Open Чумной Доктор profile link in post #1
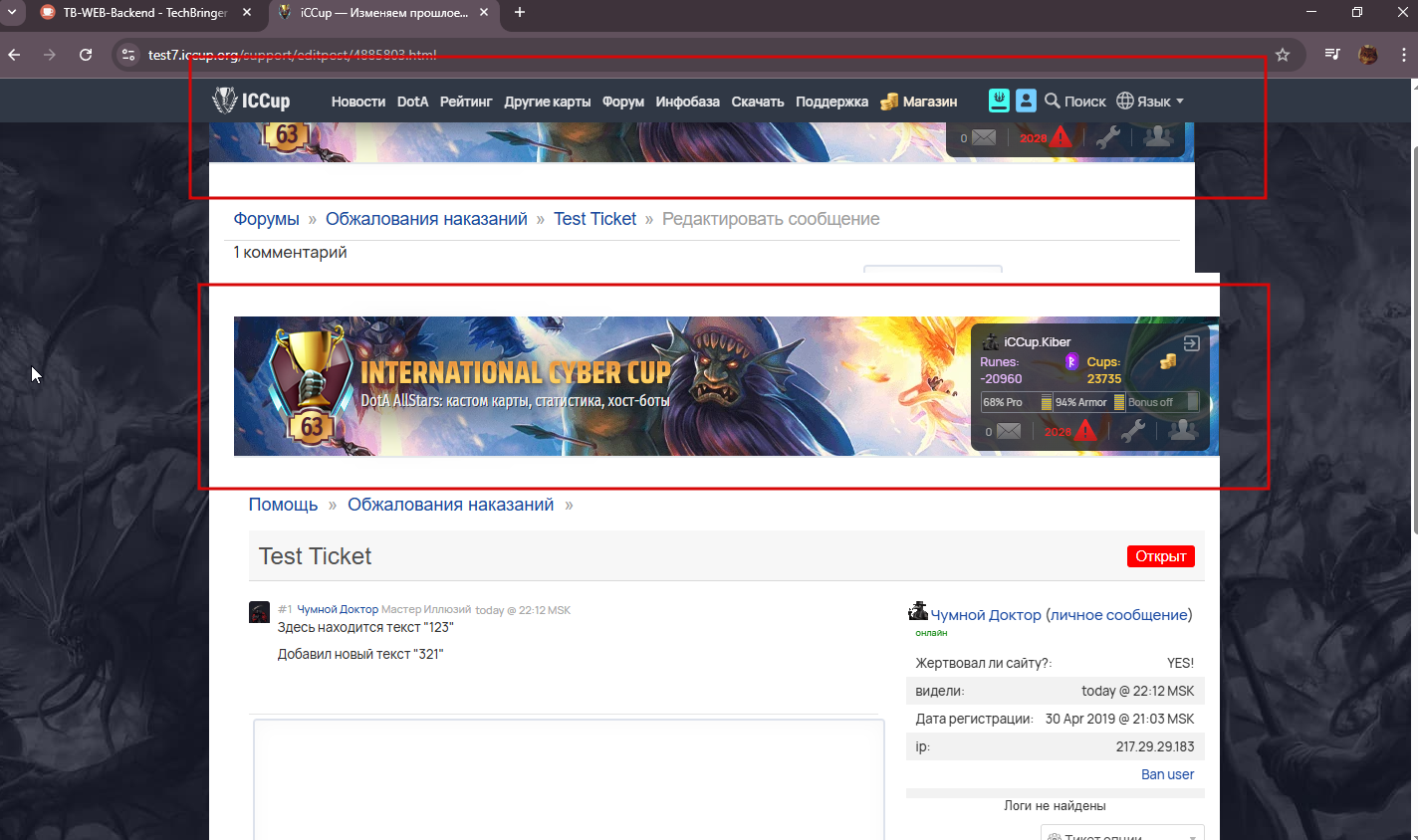The width and height of the screenshot is (1418, 840). pos(338,609)
